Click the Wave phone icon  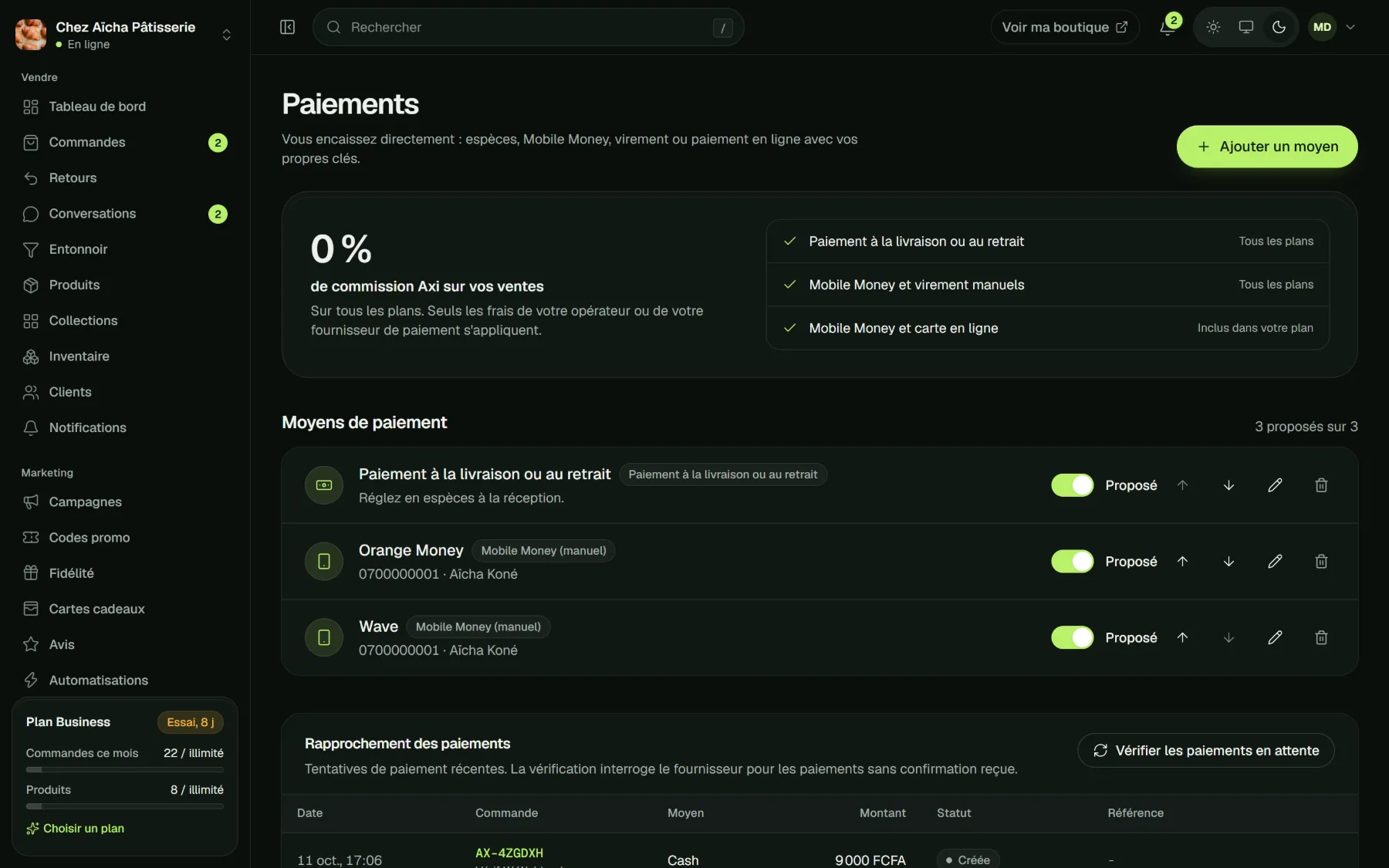click(324, 637)
